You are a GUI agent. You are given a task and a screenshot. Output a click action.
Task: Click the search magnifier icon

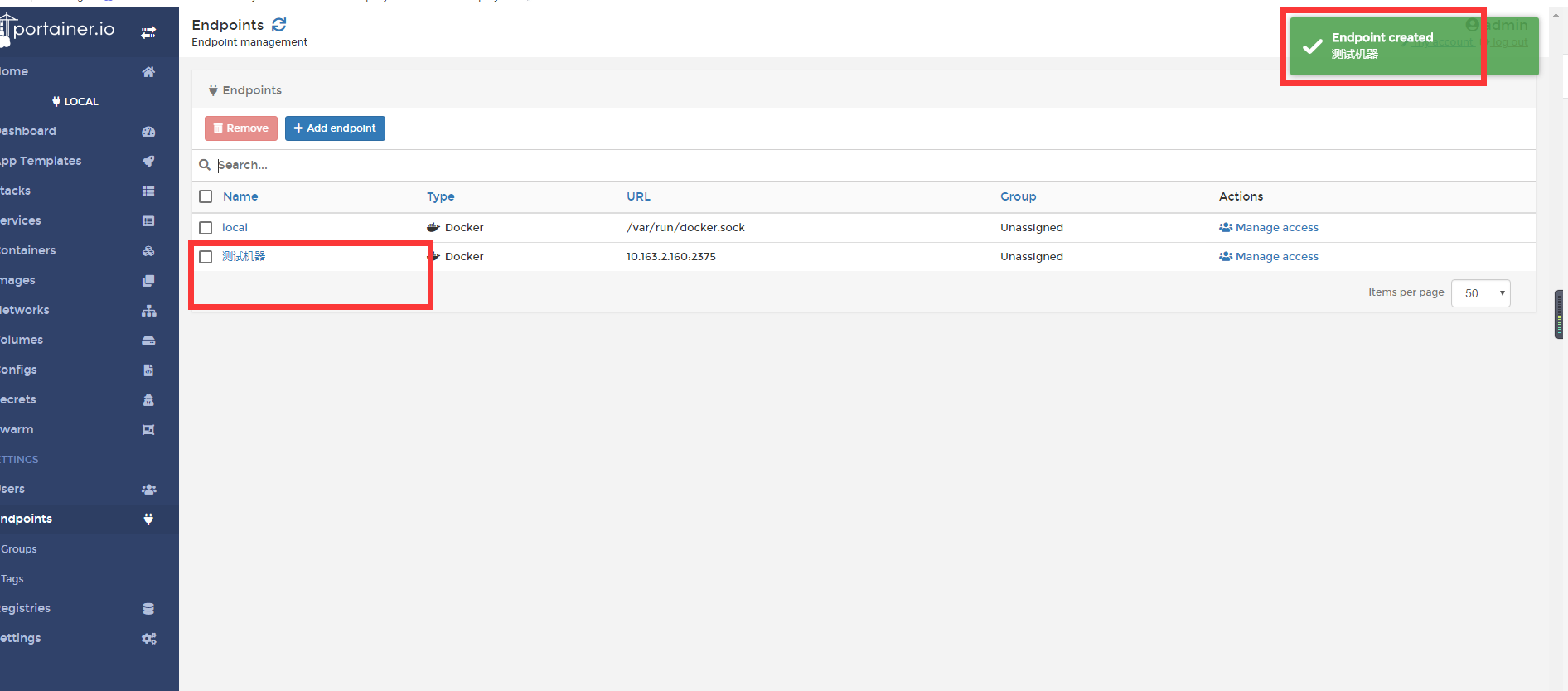tap(205, 165)
